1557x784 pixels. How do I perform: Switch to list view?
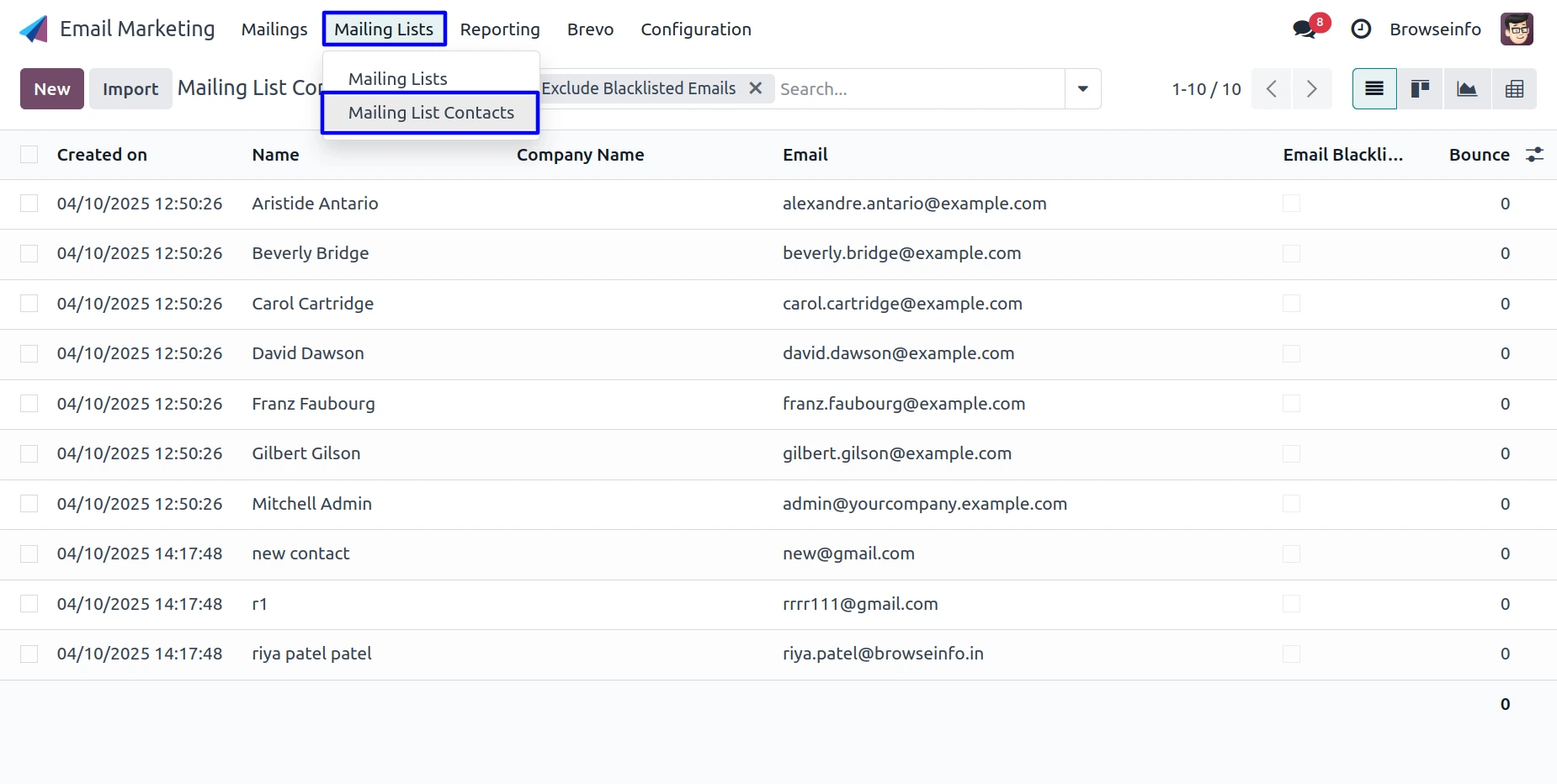(x=1374, y=89)
